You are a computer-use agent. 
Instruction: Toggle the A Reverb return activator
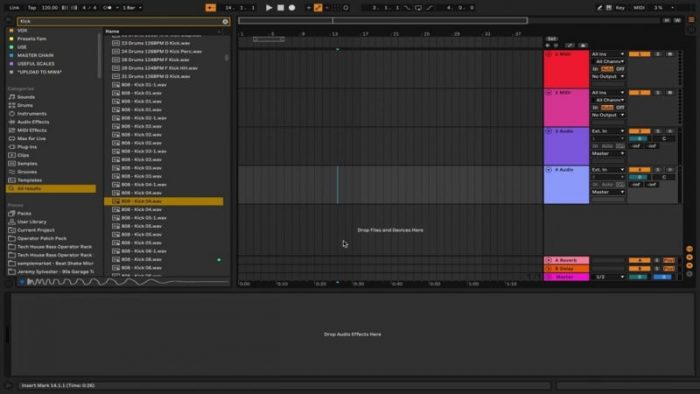[639, 260]
